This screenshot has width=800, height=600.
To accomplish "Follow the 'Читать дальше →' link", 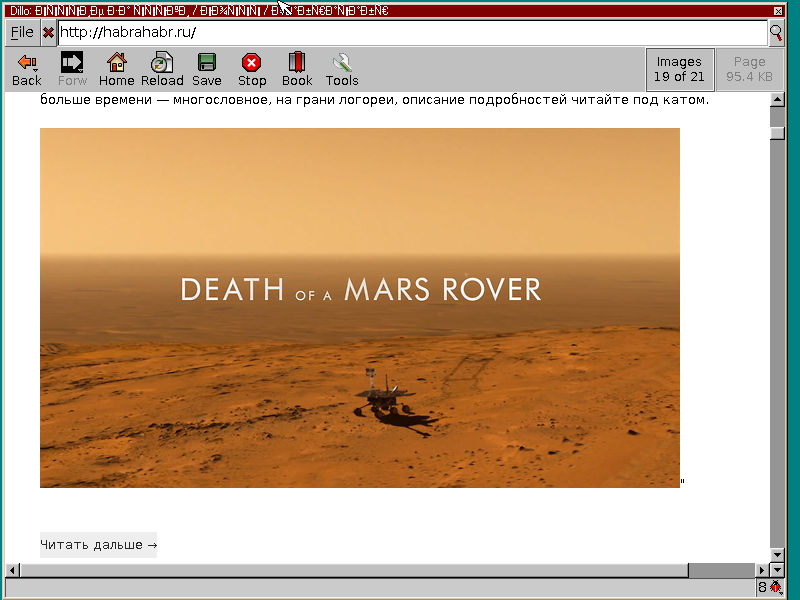I will [98, 545].
